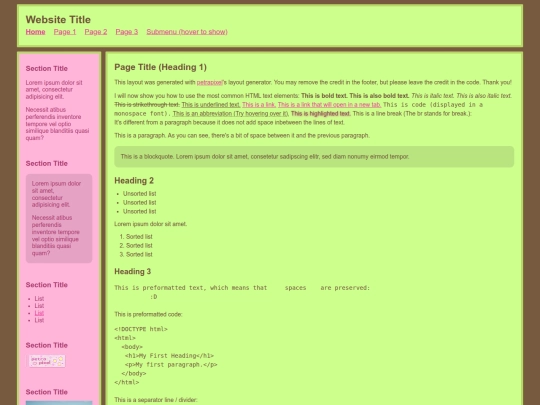Click 'This is underlined text.'
This screenshot has width=540, height=405.
coord(211,105)
